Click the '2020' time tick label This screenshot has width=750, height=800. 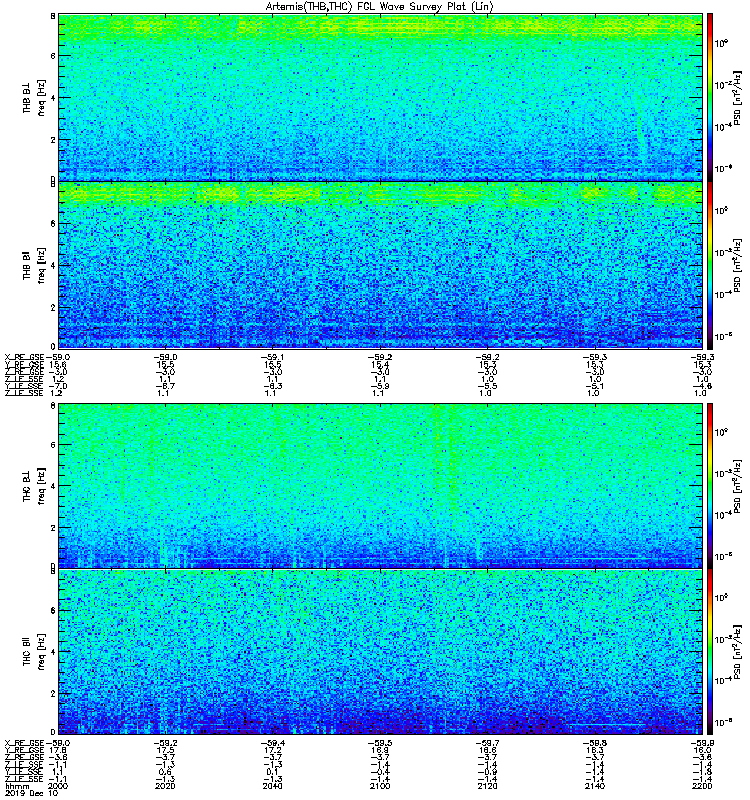tap(164, 786)
